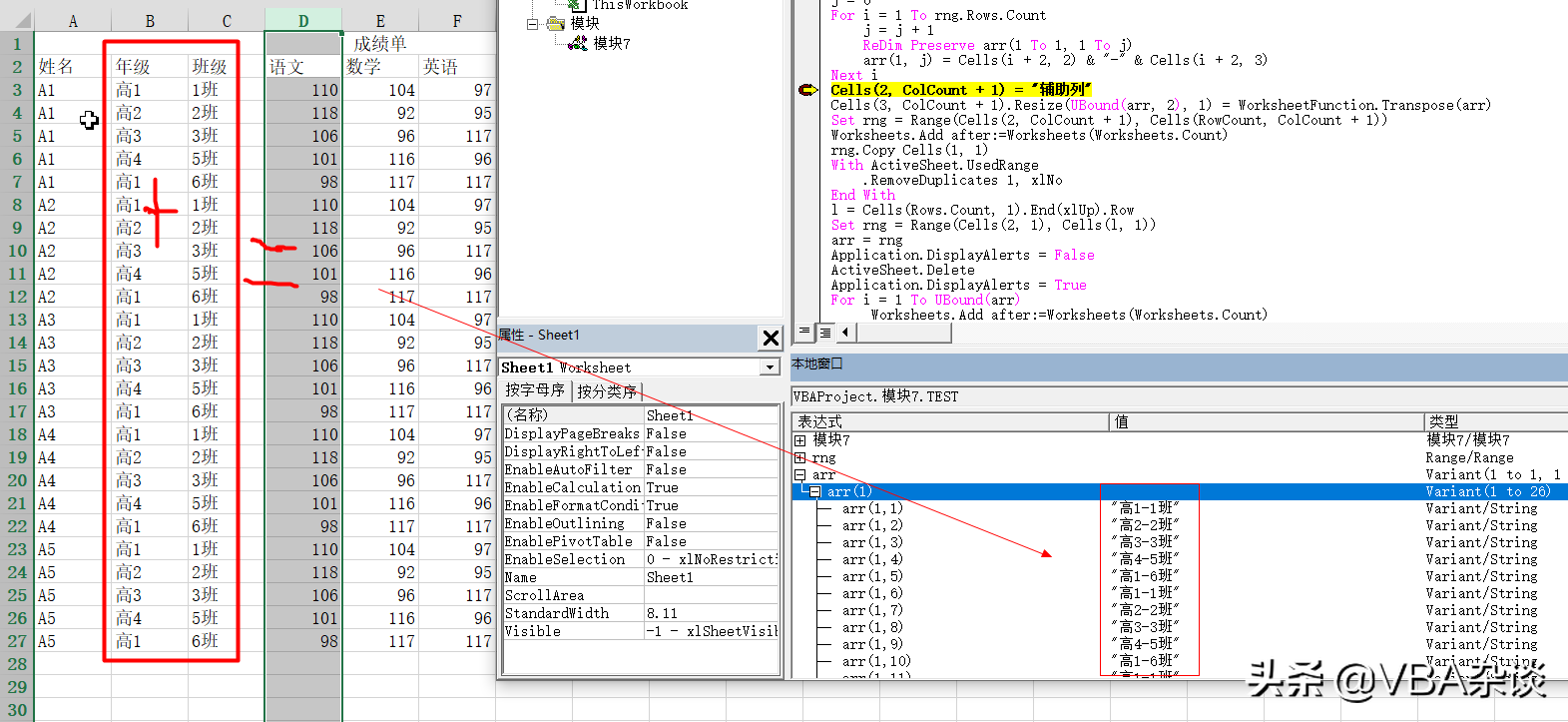This screenshot has height=722, width=1568.
Task: Click the EnableSelection property value
Action: pyautogui.click(x=711, y=559)
